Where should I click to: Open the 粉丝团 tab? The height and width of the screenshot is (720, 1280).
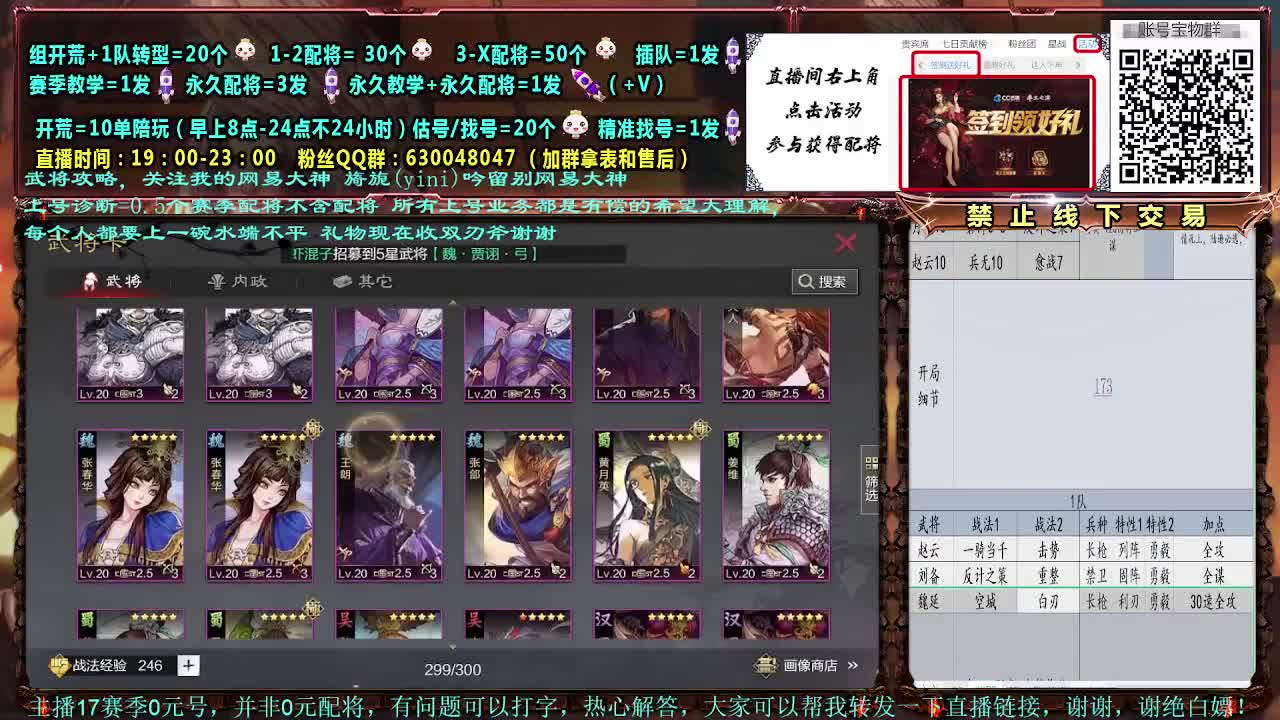click(1021, 44)
